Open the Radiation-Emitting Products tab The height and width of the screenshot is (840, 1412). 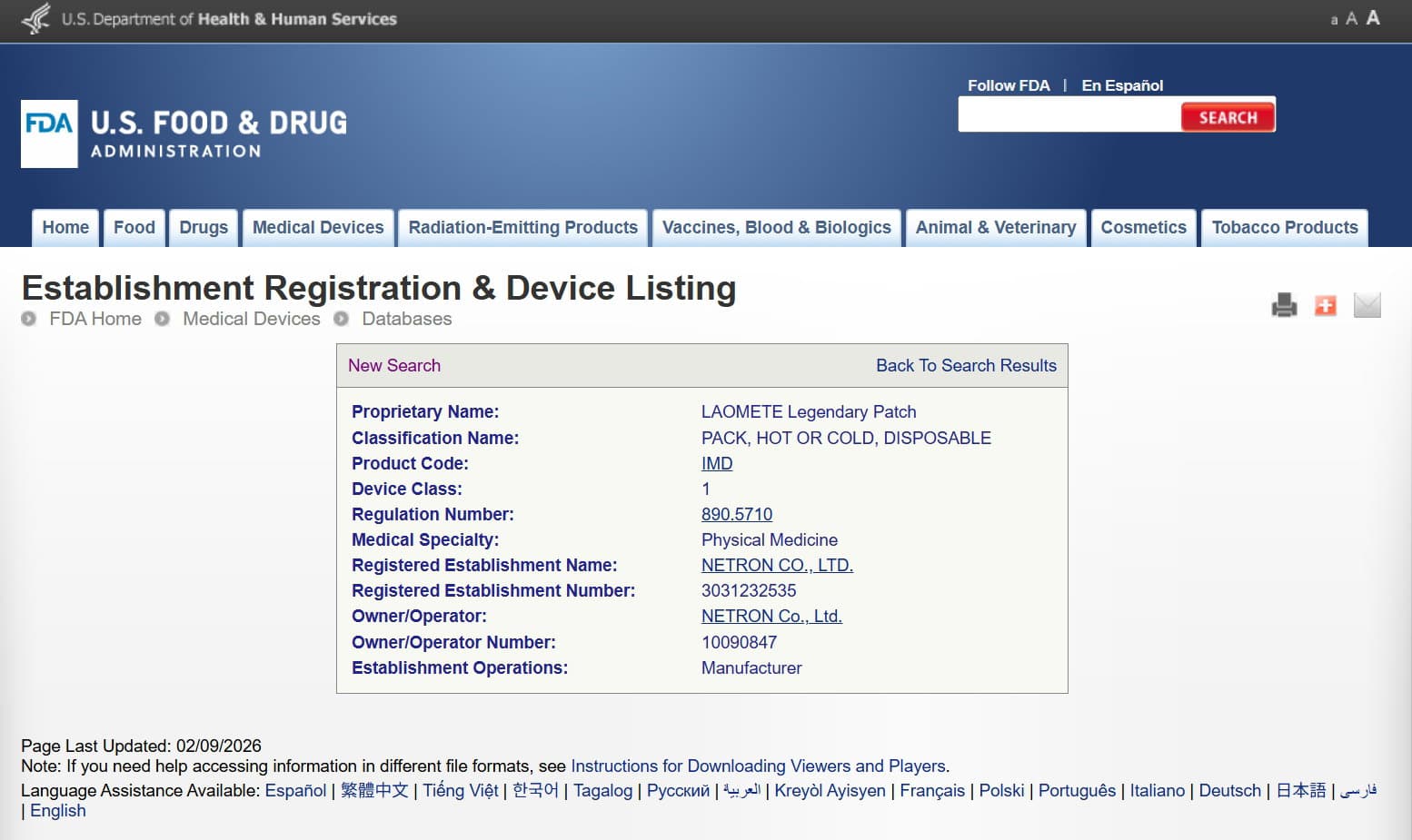(522, 228)
